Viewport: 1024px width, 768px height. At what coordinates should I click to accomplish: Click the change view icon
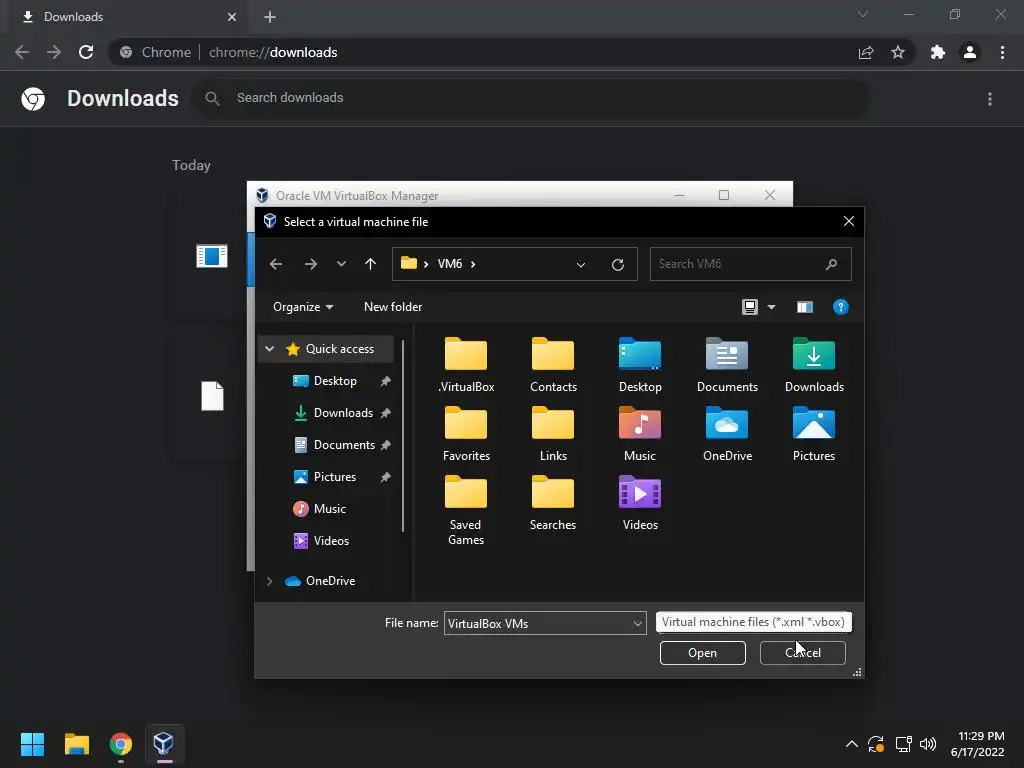pyautogui.click(x=750, y=307)
